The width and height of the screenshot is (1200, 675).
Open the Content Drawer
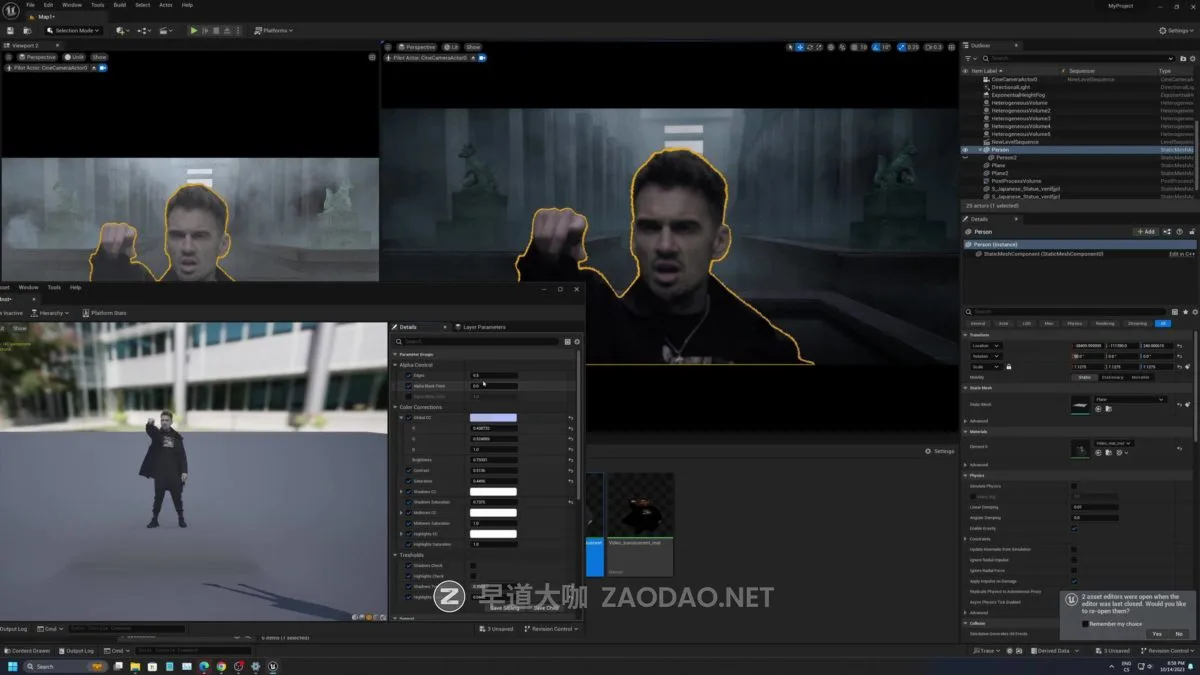(x=27, y=650)
